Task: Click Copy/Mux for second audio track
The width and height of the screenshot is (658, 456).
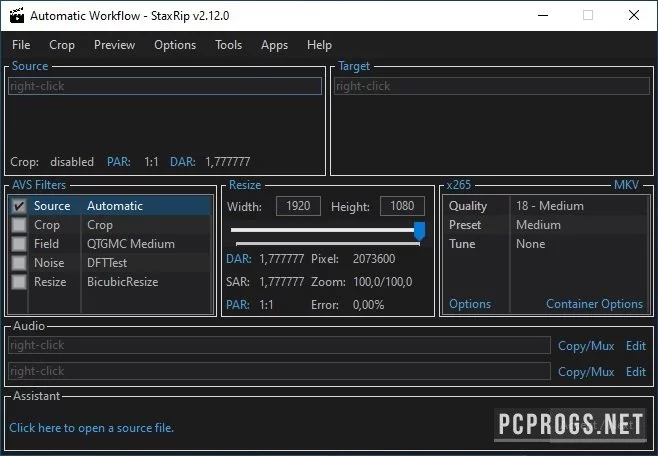Action: (586, 372)
